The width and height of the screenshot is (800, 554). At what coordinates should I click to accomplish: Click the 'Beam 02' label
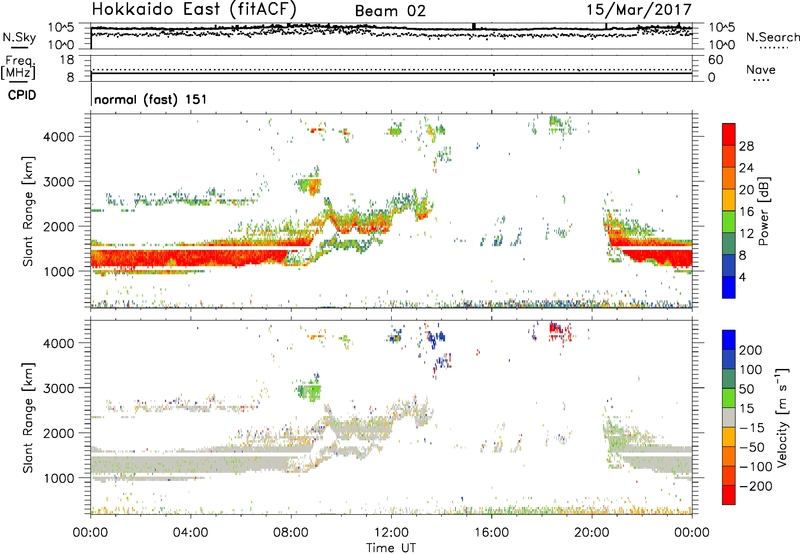point(390,11)
